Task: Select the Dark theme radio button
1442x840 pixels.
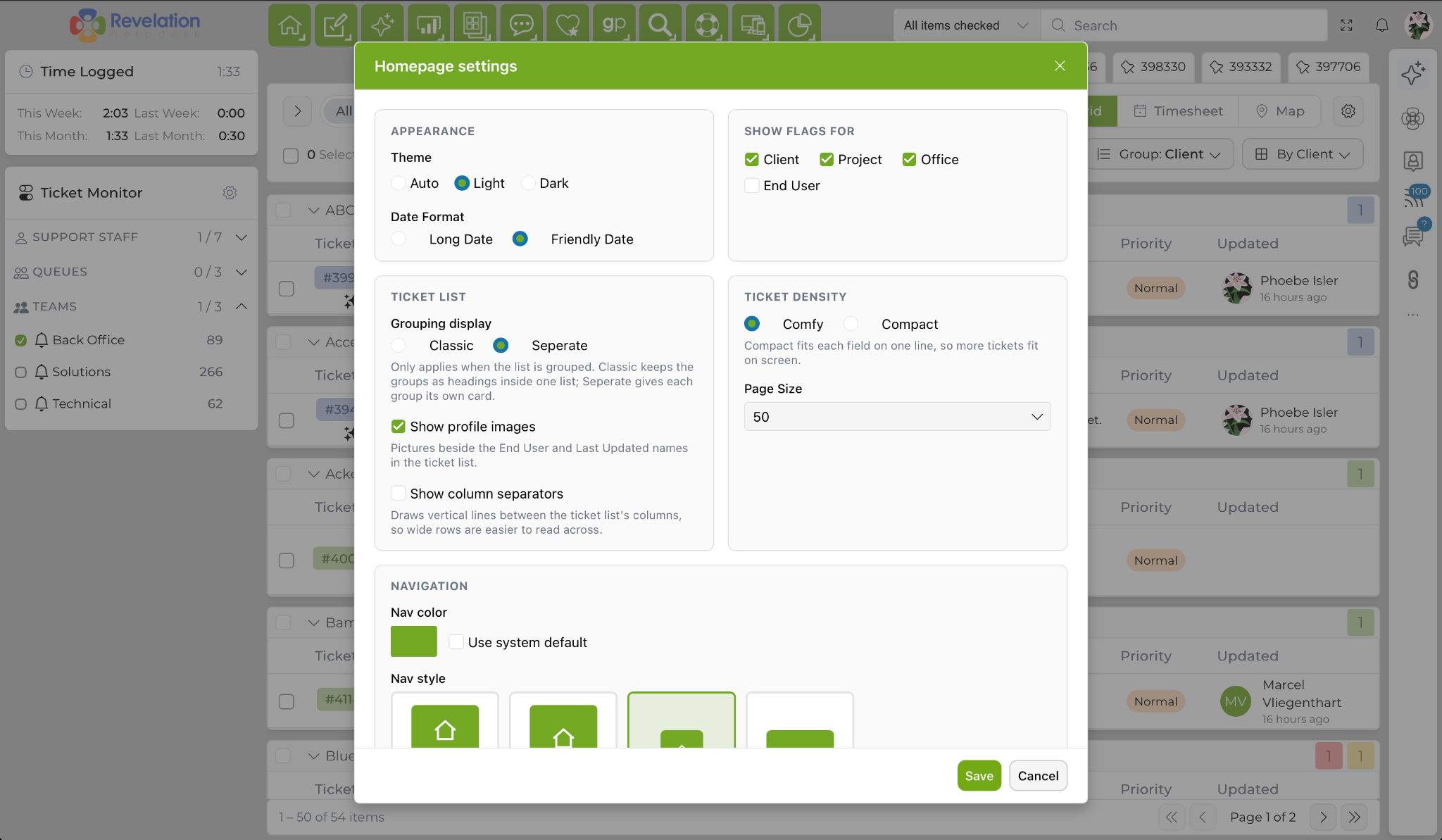Action: [528, 183]
